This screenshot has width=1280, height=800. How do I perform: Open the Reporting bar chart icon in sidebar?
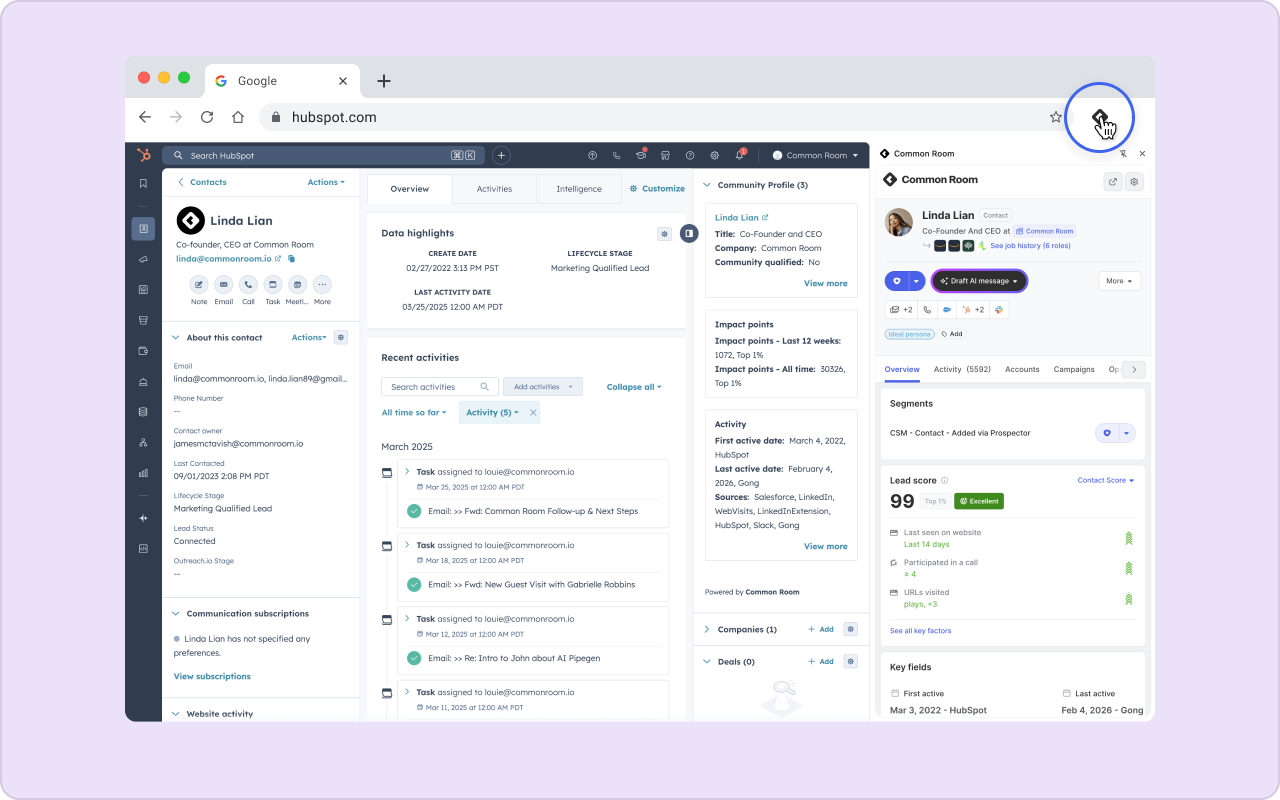click(x=143, y=472)
